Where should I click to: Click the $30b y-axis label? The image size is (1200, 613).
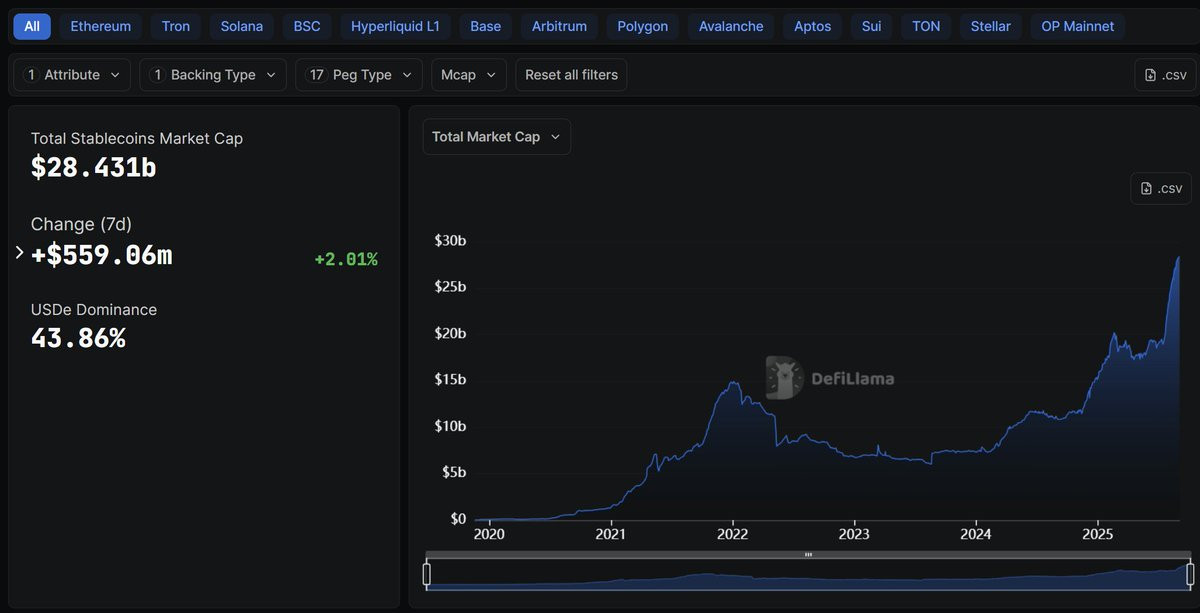point(450,240)
